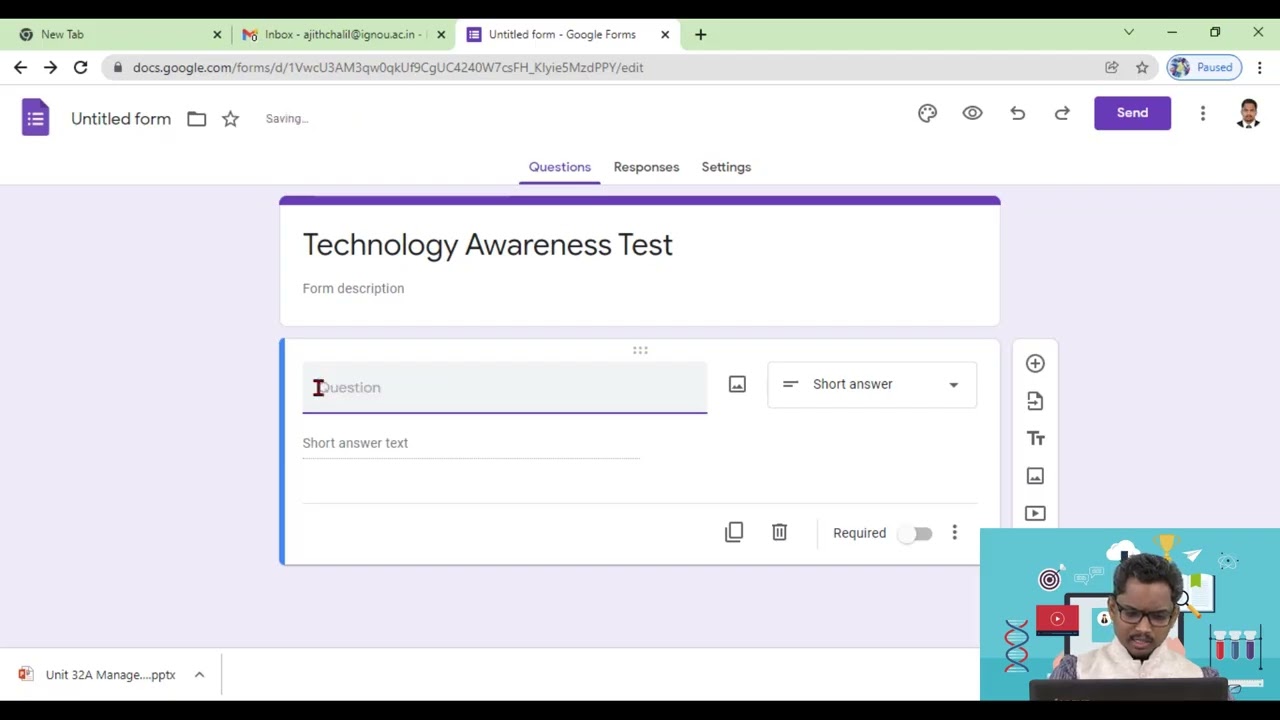This screenshot has height=720, width=1280.
Task: Click the Form description field
Action: [353, 288]
